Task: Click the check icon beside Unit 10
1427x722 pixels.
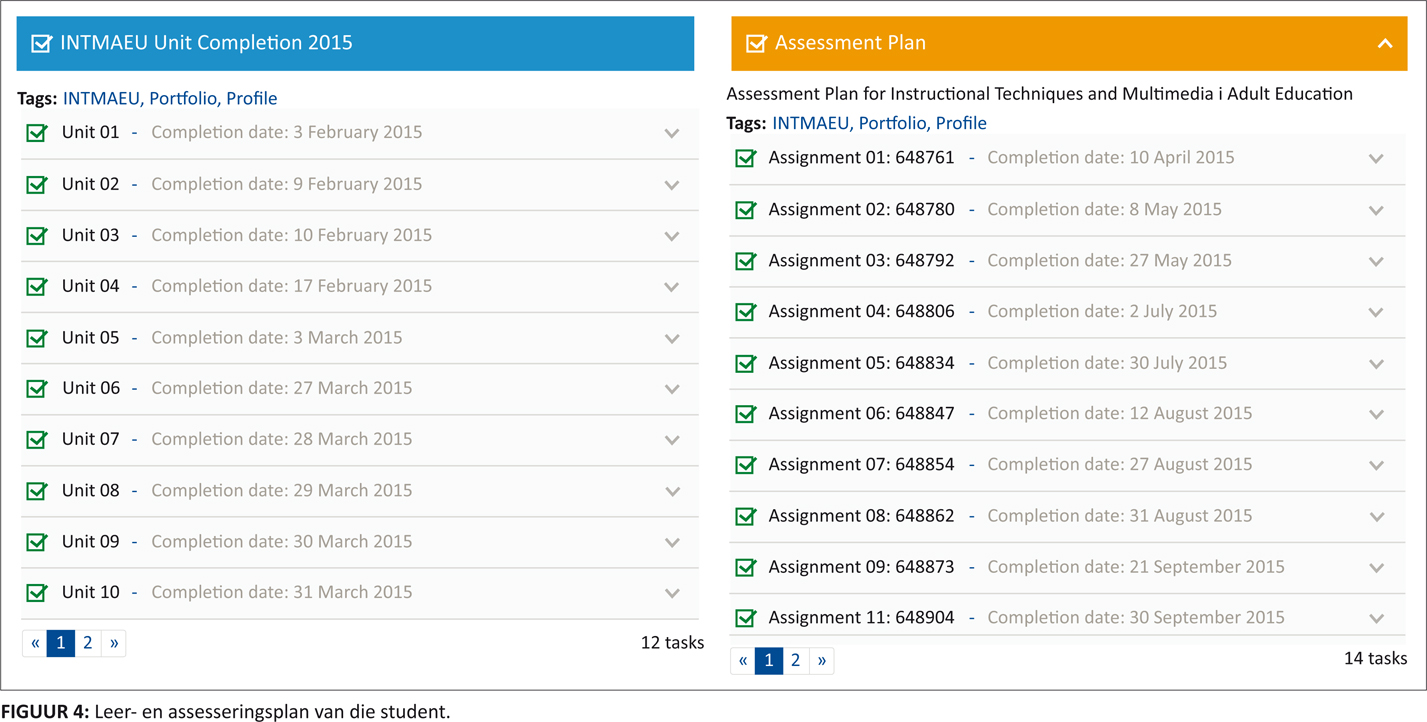Action: point(37,592)
